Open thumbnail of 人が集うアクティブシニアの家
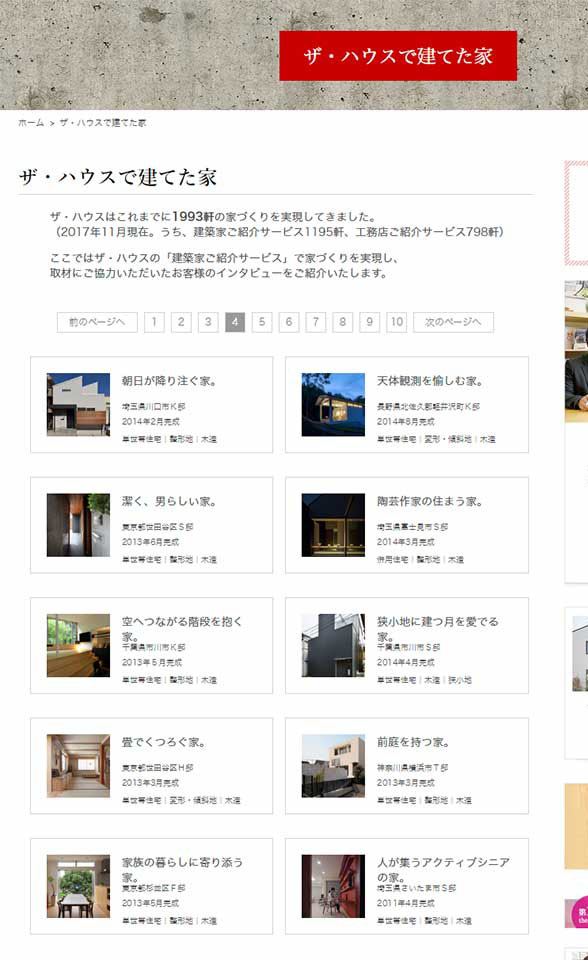This screenshot has height=960, width=588. click(333, 887)
